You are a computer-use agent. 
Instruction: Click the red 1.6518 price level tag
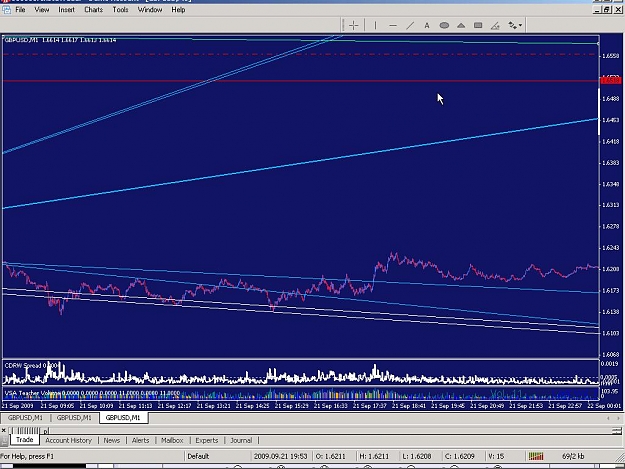610,80
